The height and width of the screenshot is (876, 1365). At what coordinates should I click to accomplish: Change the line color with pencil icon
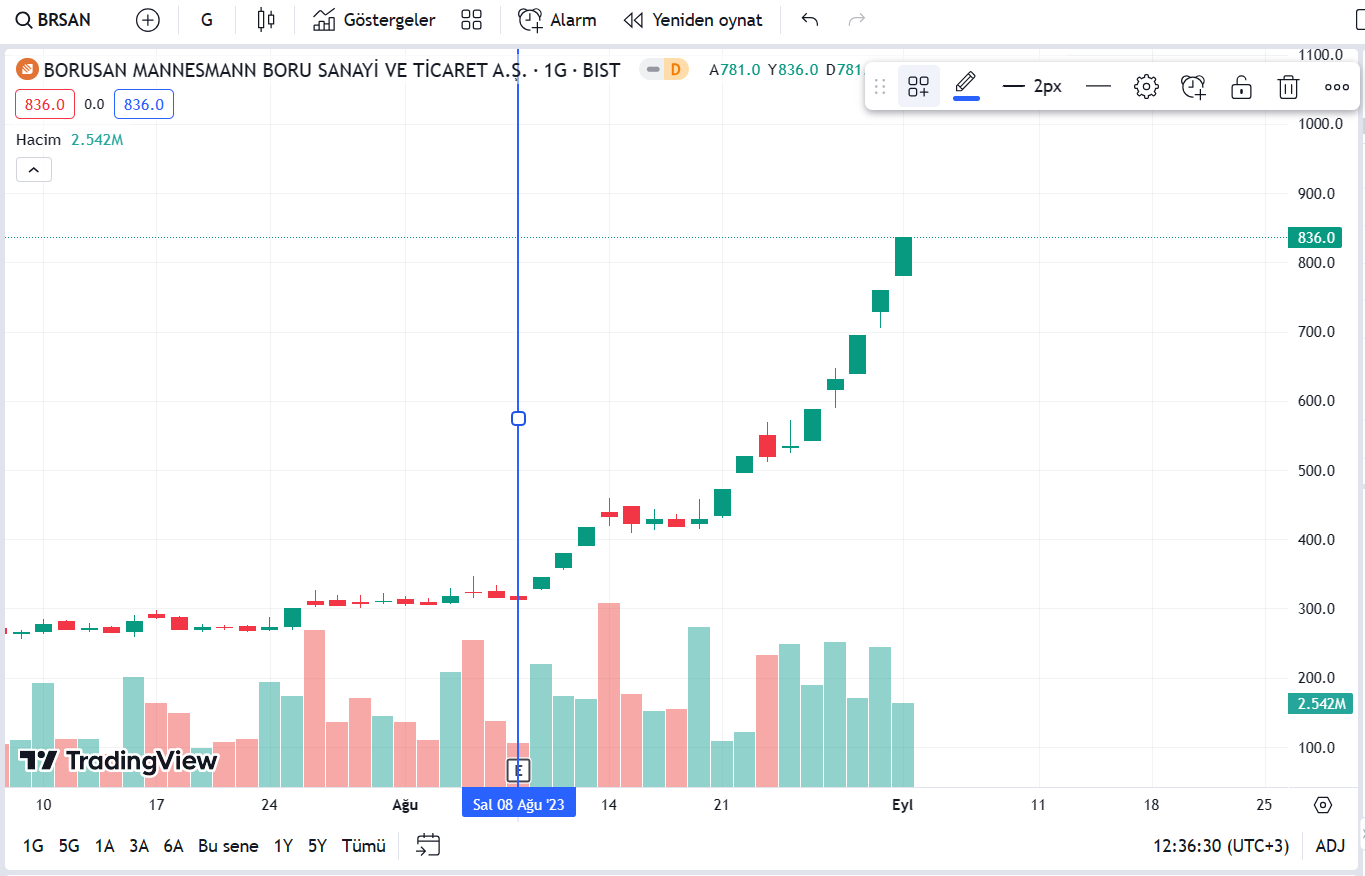click(965, 86)
